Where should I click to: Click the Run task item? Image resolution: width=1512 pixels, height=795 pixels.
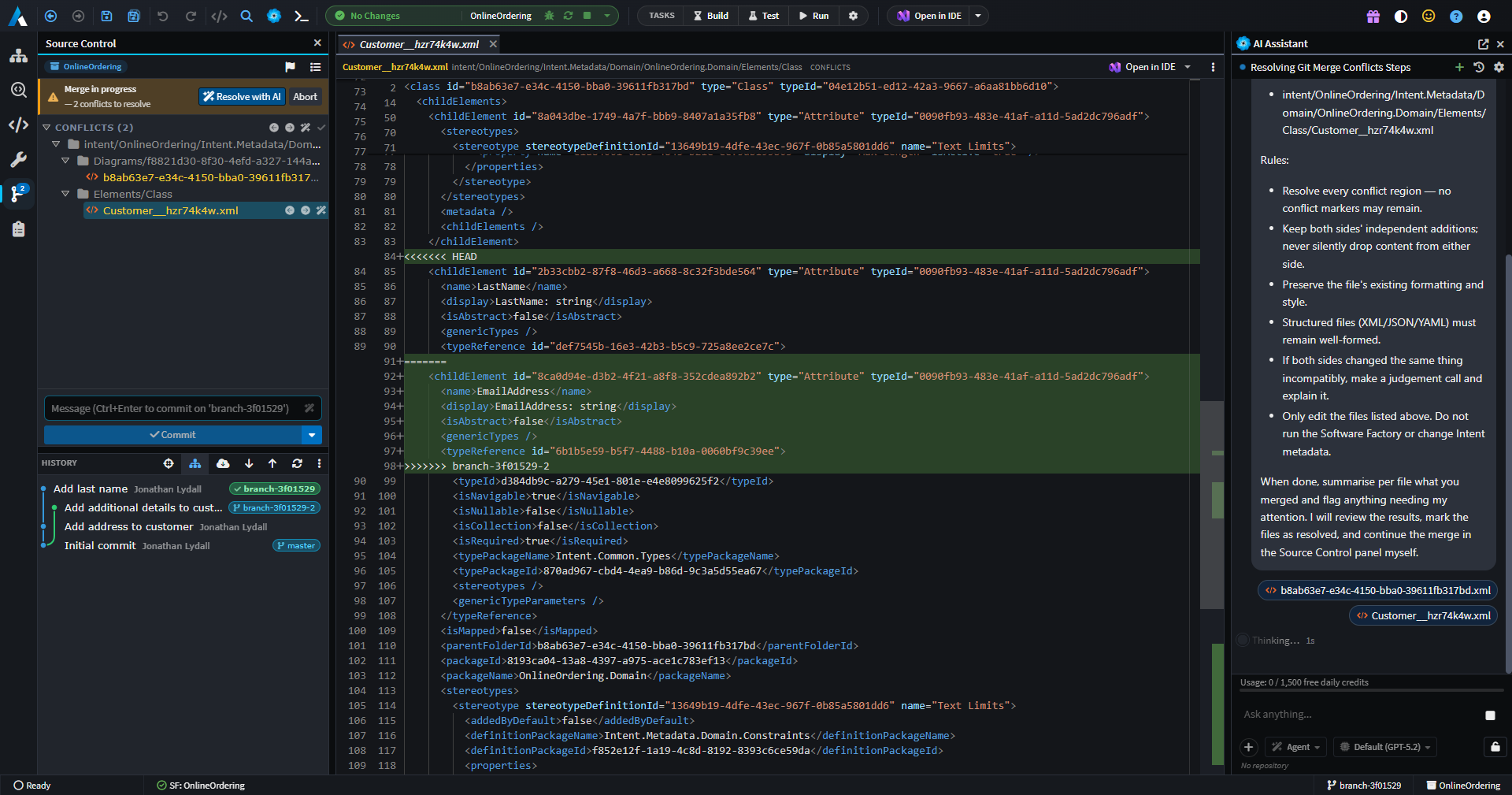pyautogui.click(x=814, y=16)
